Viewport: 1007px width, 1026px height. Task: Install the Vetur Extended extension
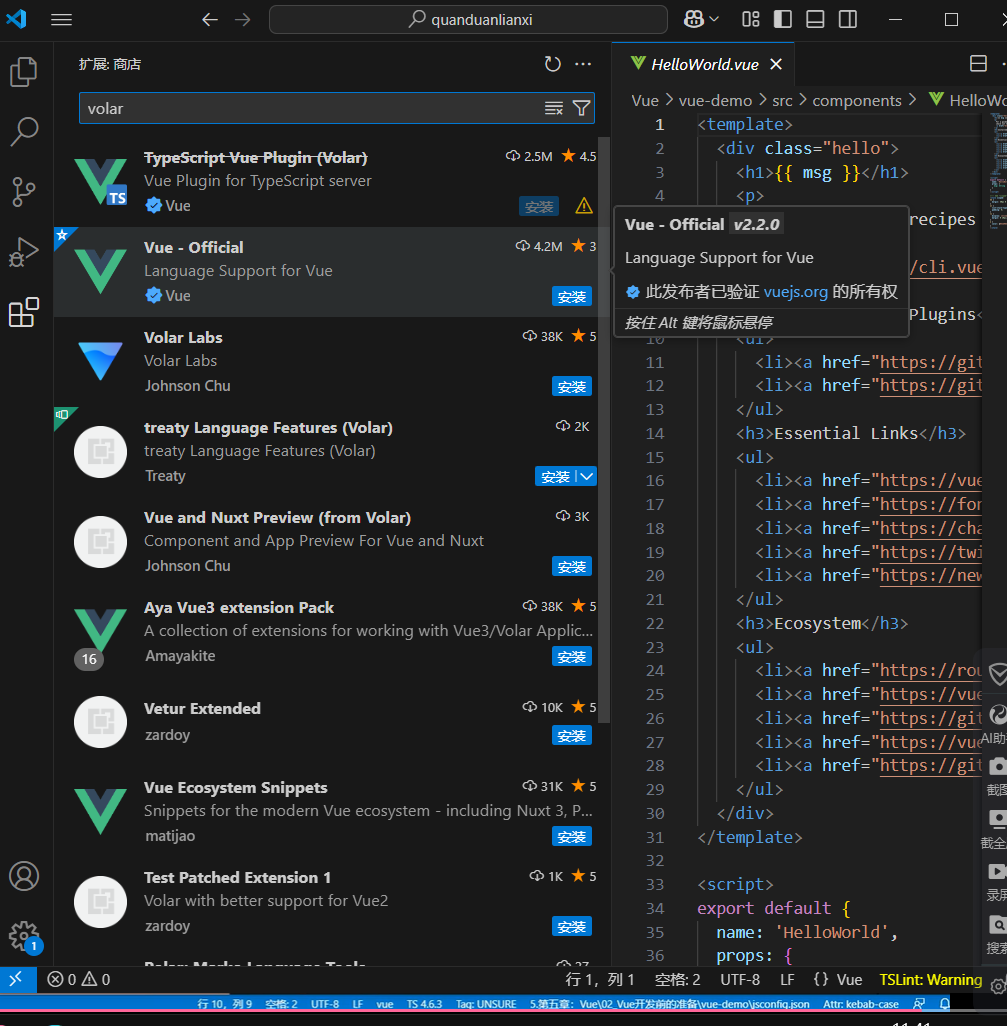(572, 735)
